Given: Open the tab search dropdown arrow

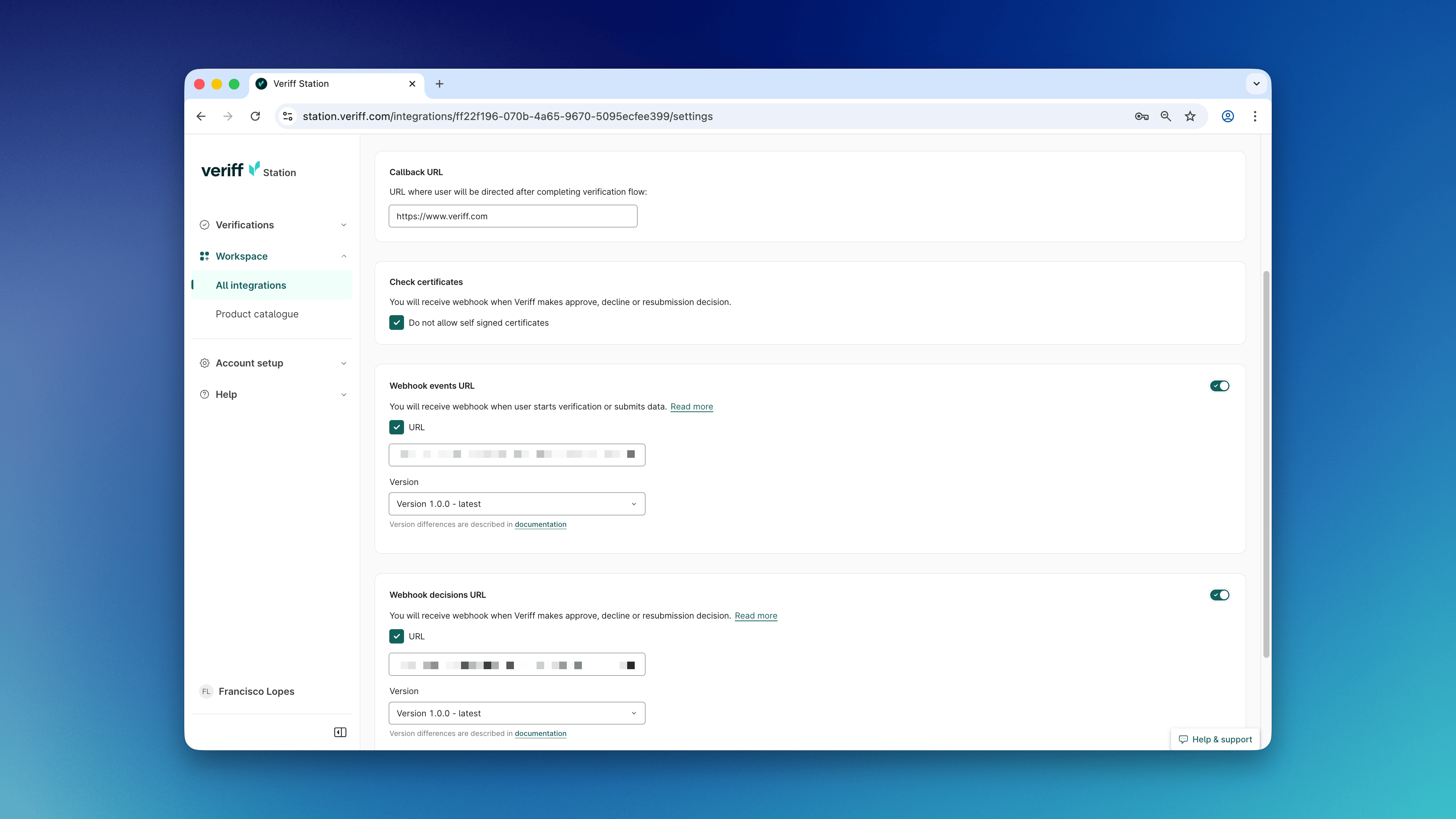Looking at the screenshot, I should coord(1256,84).
